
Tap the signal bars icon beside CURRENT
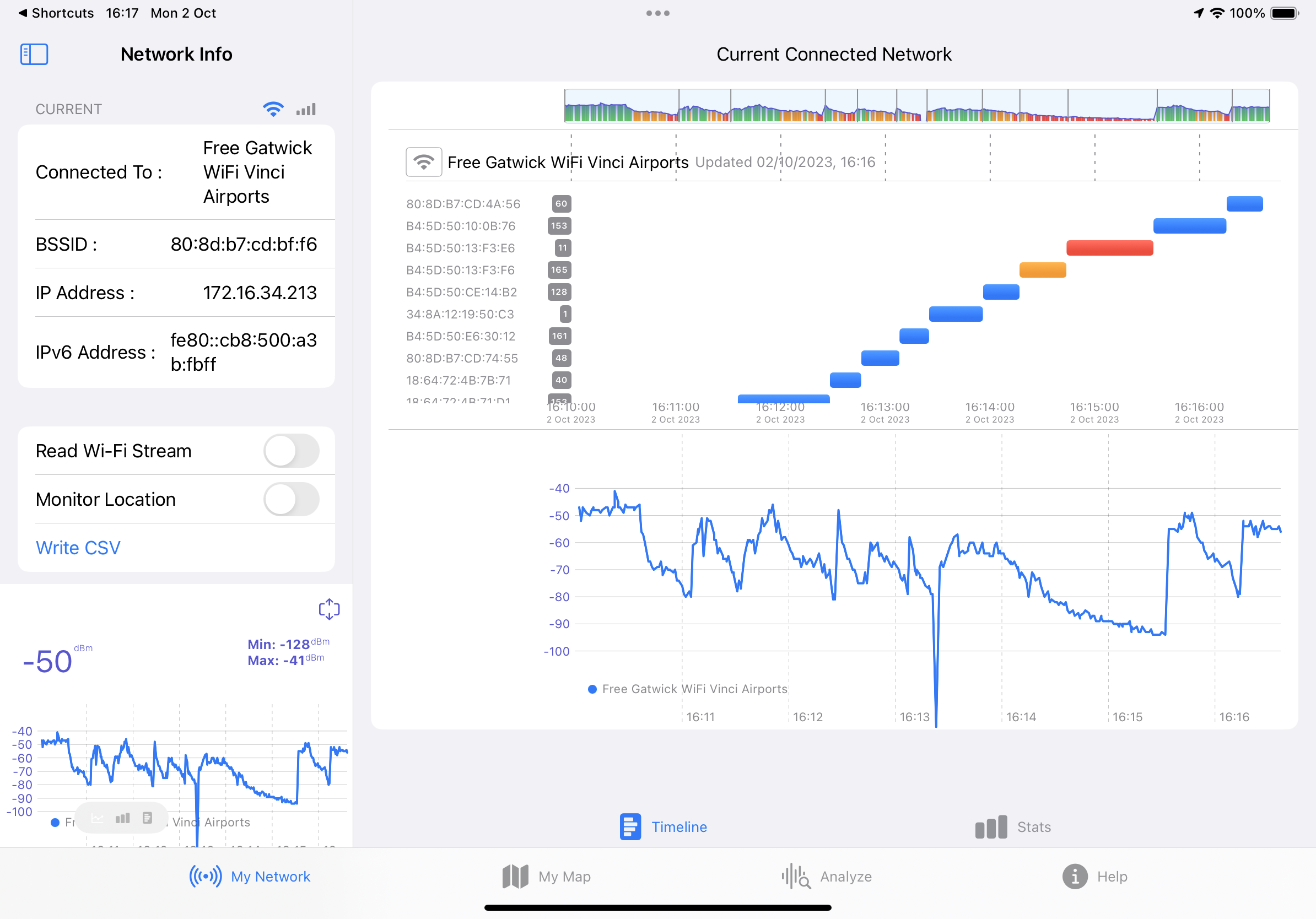306,109
